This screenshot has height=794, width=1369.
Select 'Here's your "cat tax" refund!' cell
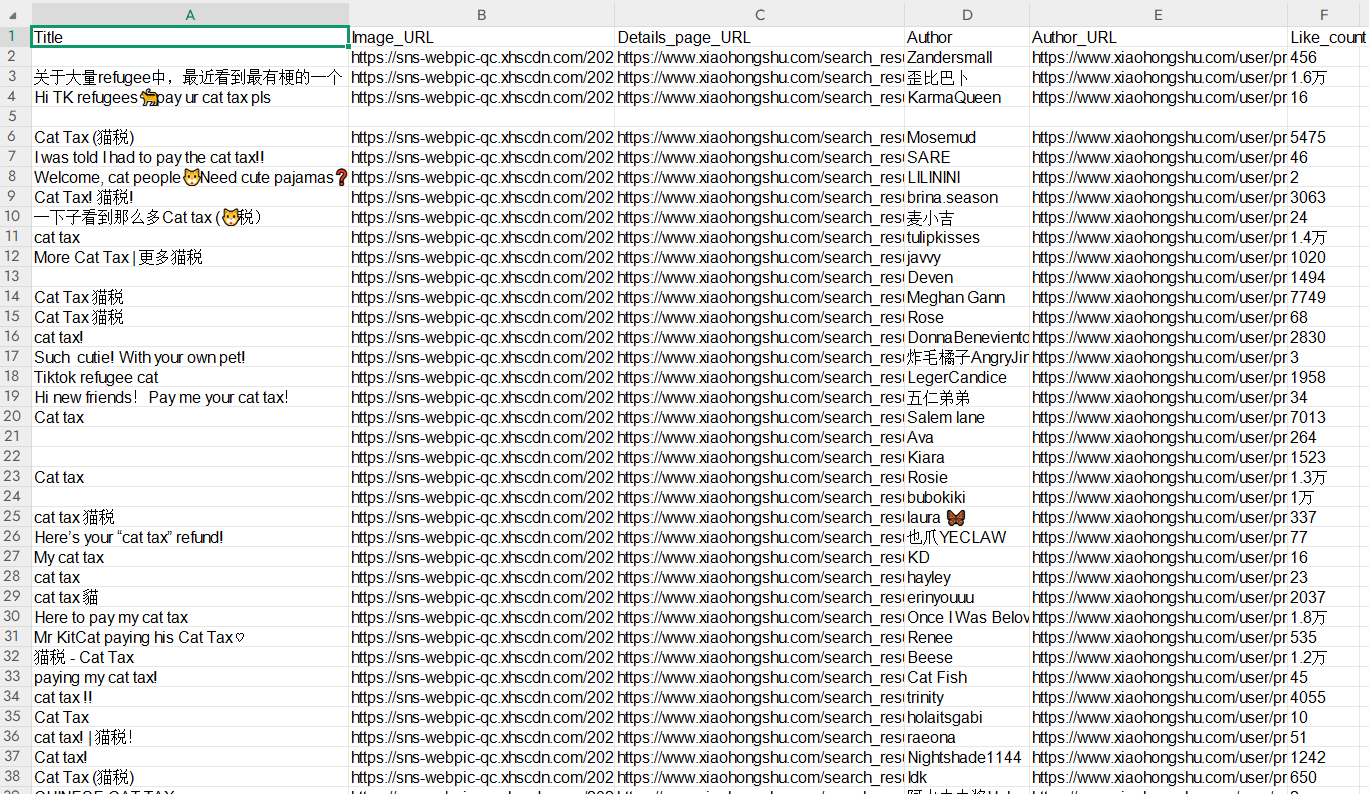(x=190, y=537)
